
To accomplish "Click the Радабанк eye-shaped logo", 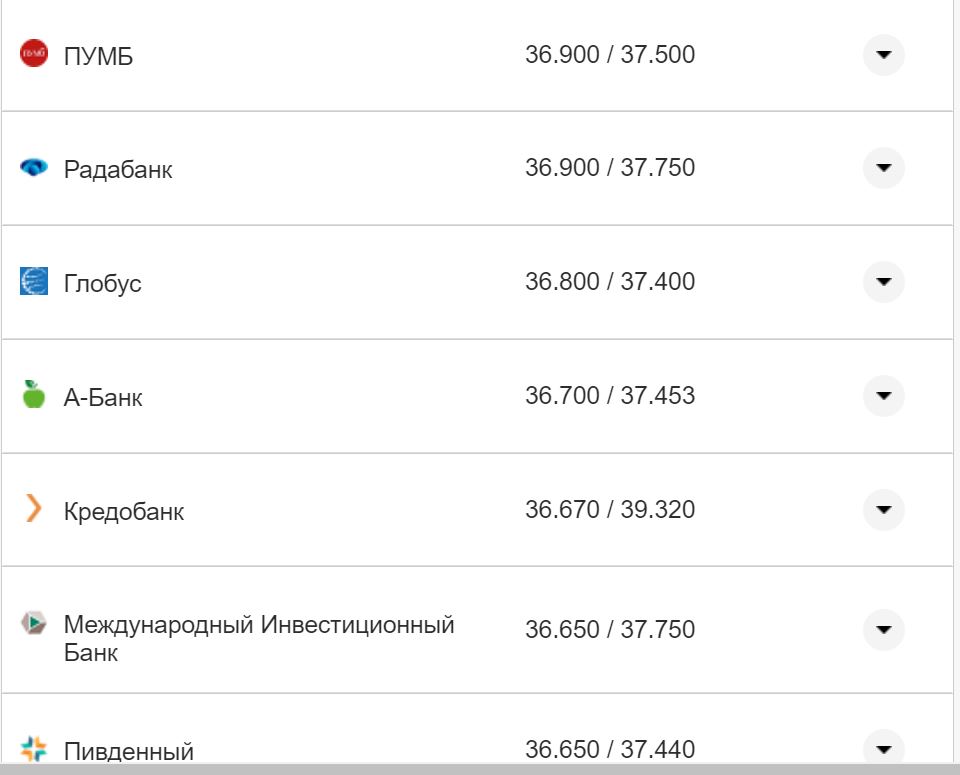I will point(35,168).
